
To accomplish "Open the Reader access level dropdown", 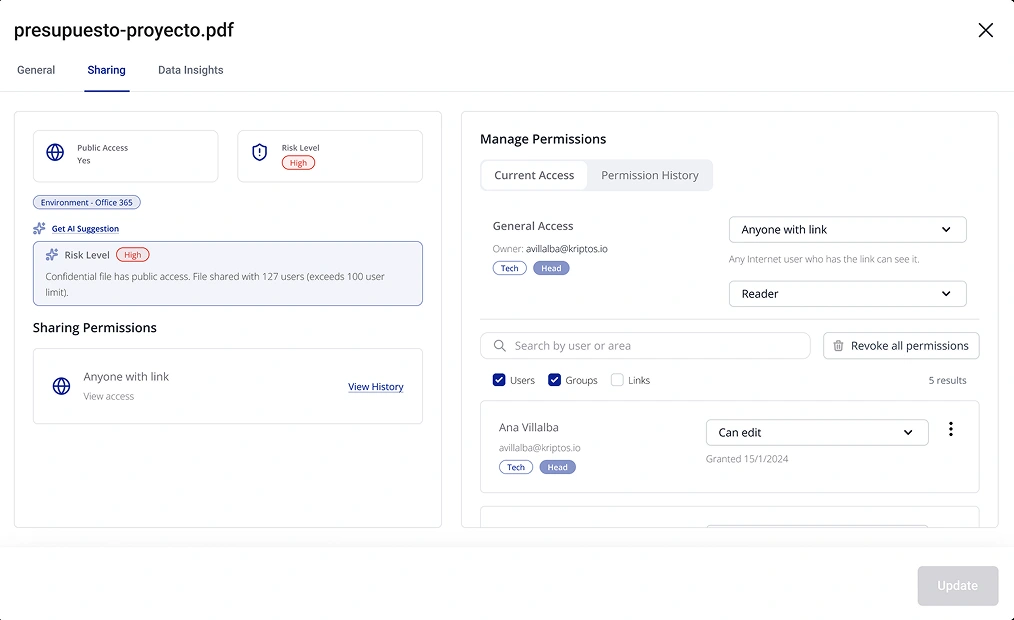I will pos(847,294).
